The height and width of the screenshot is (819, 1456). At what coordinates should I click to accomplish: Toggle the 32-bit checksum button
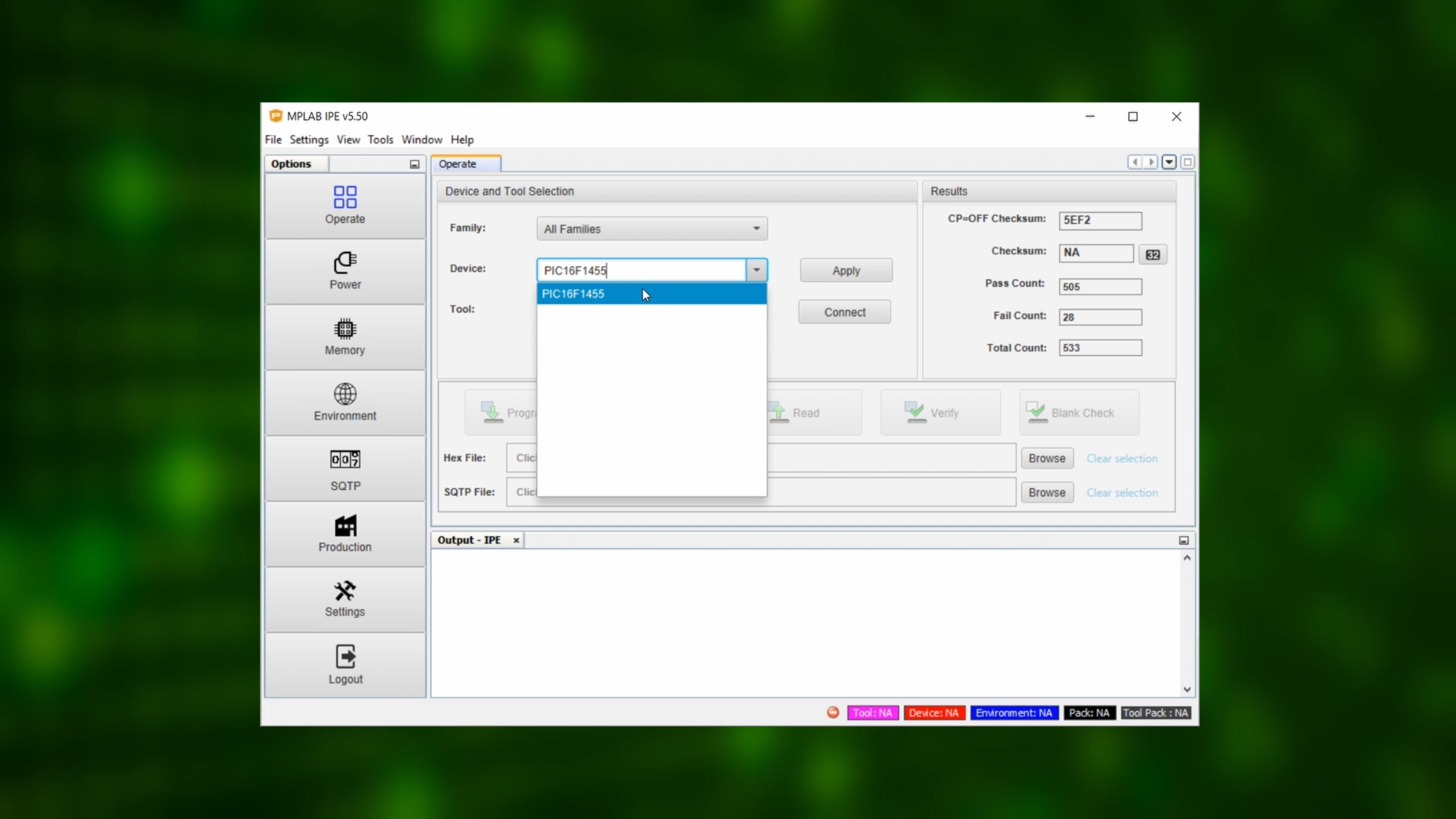coord(1152,254)
